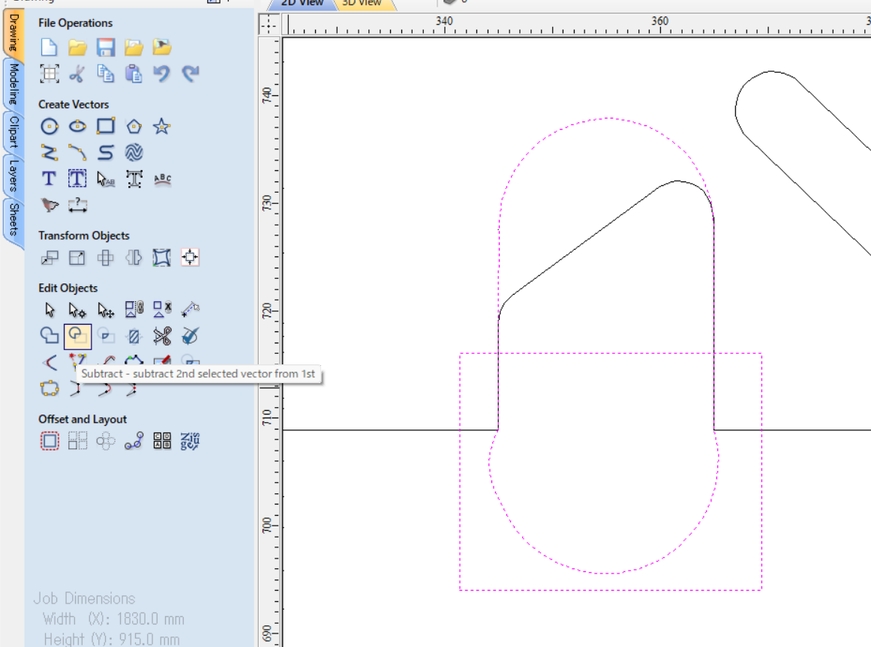Activate interactive transform mode cursor
Viewport: 871px width, 647px height.
106,309
